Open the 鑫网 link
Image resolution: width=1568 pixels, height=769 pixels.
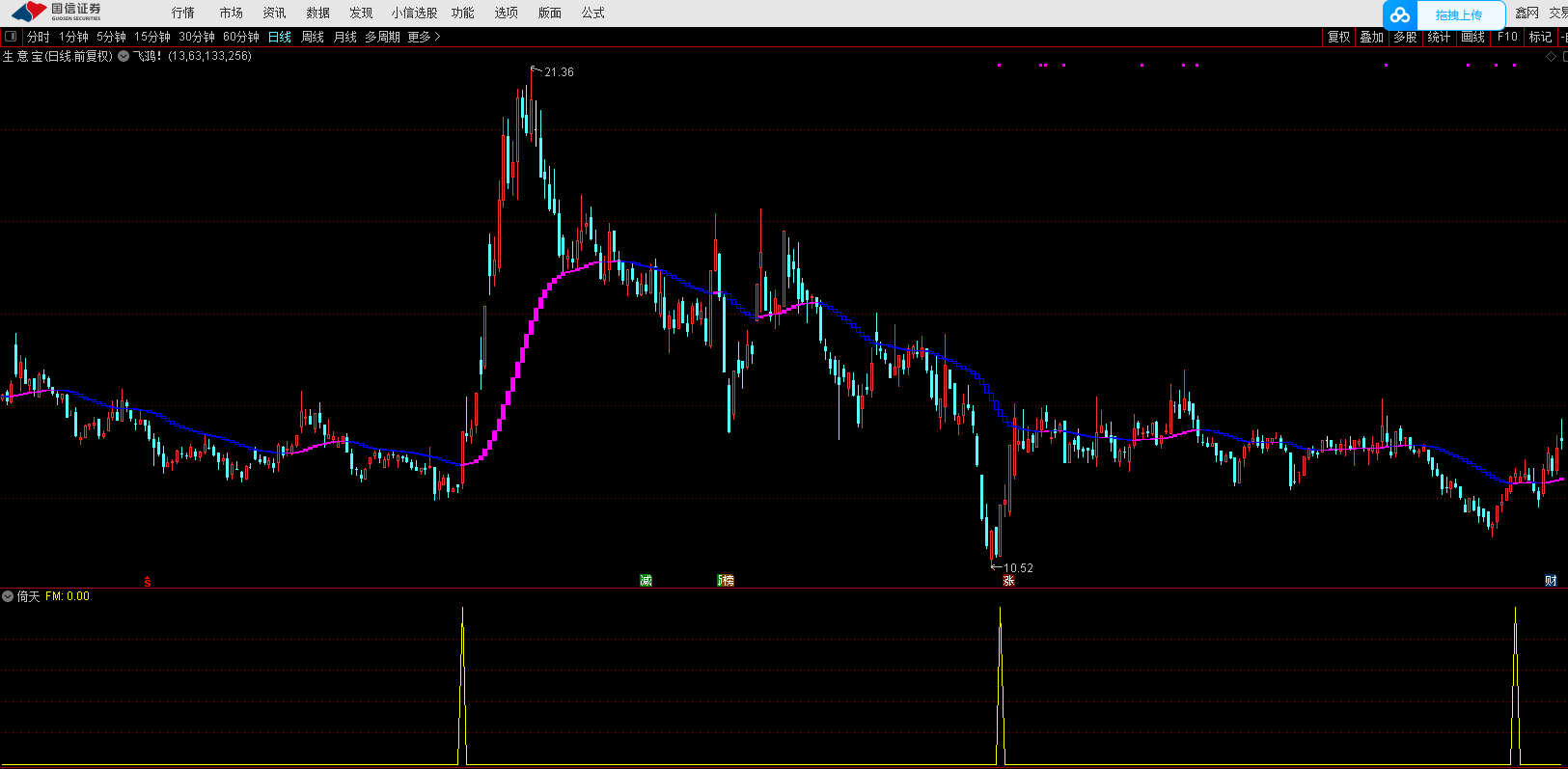(1527, 13)
